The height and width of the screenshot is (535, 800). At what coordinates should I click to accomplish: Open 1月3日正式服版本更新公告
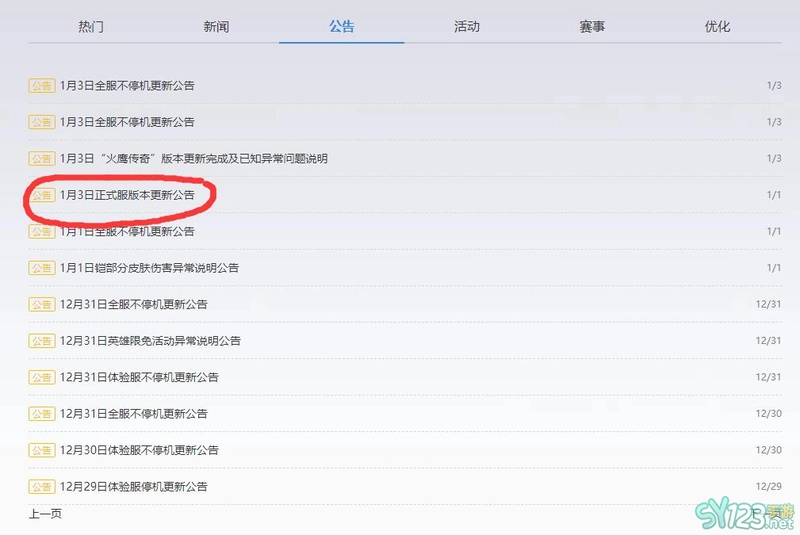pos(127,195)
